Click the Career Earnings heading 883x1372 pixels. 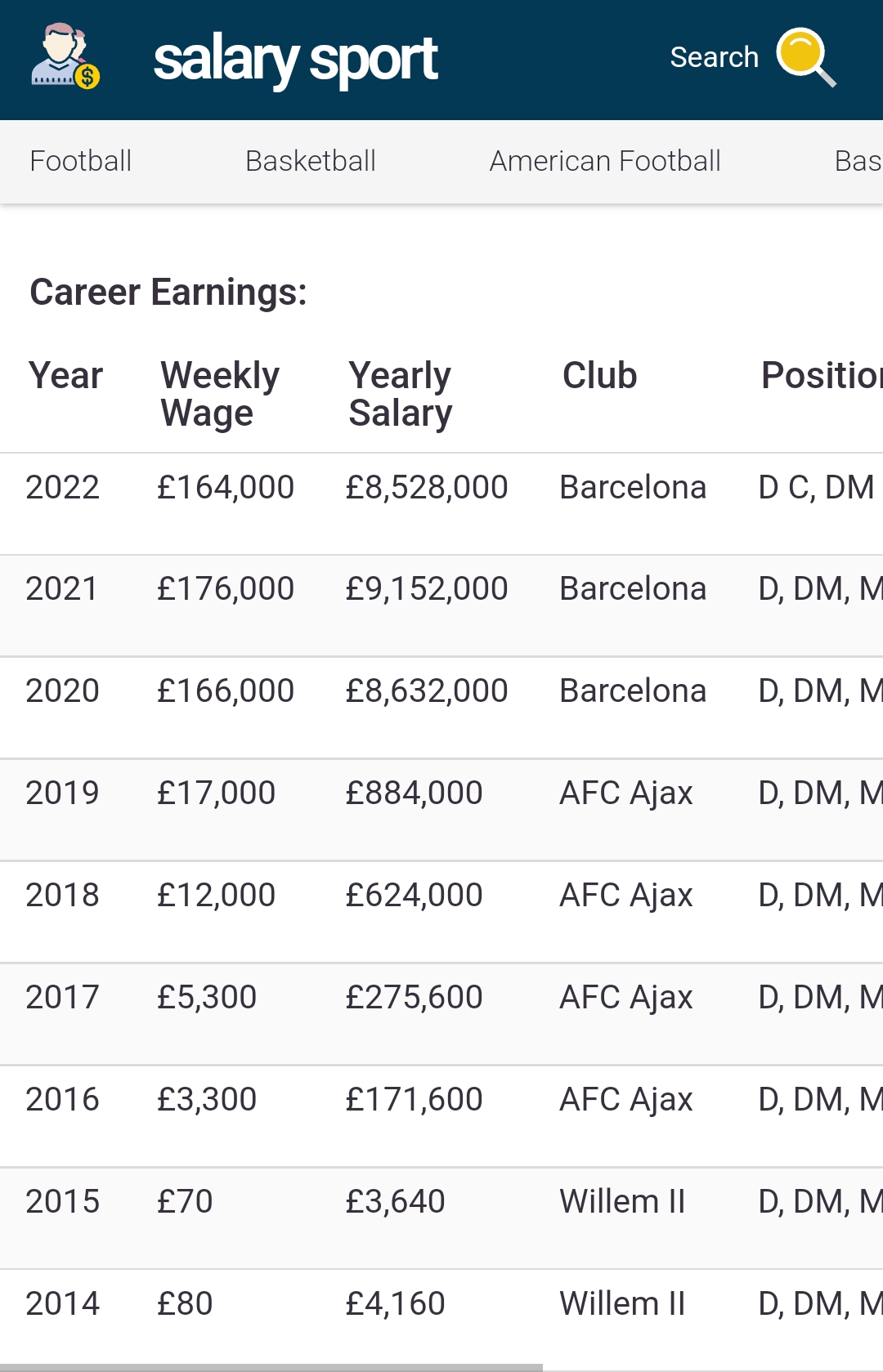click(x=168, y=293)
